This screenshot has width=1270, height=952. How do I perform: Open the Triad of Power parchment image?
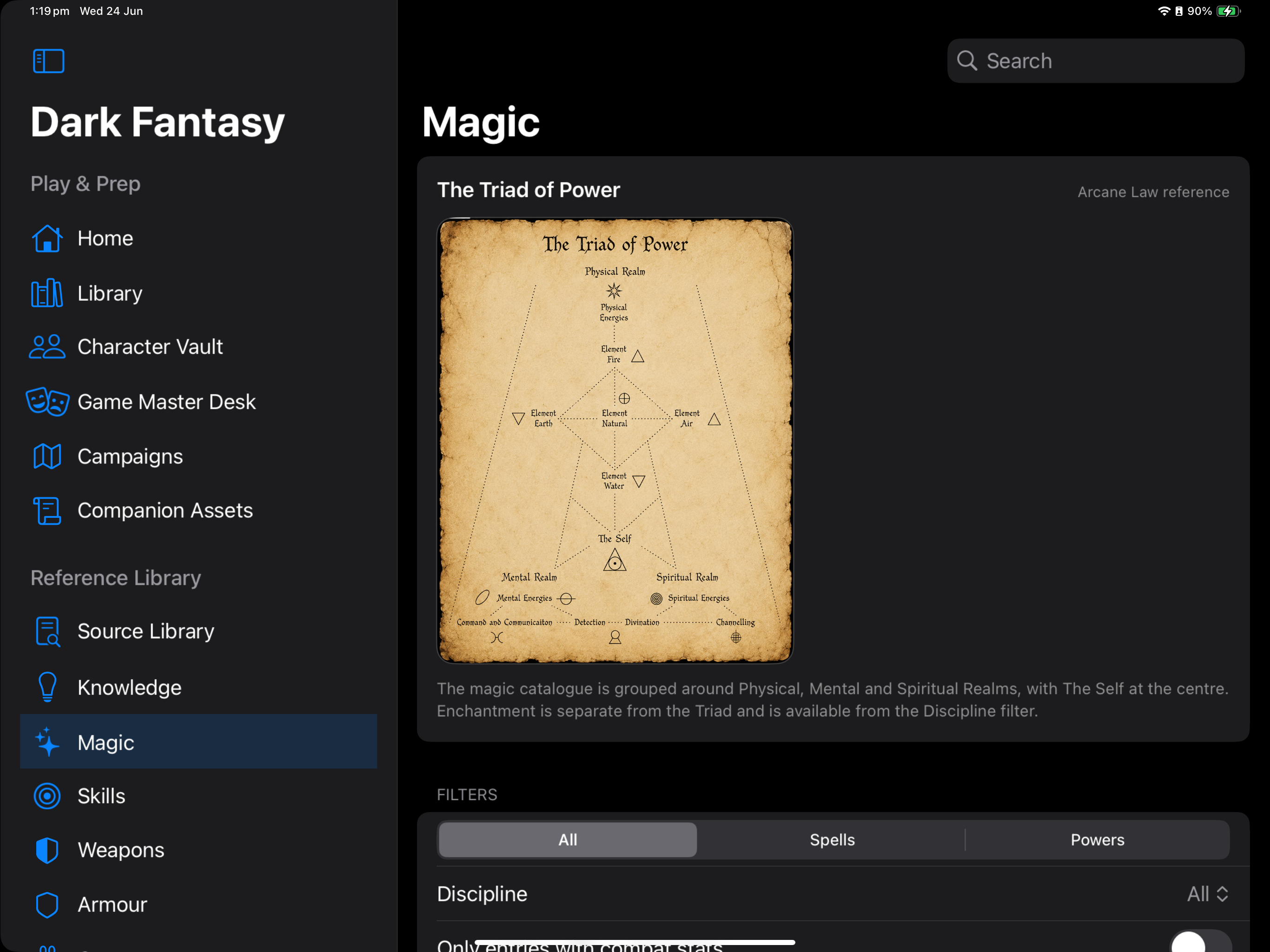point(615,440)
